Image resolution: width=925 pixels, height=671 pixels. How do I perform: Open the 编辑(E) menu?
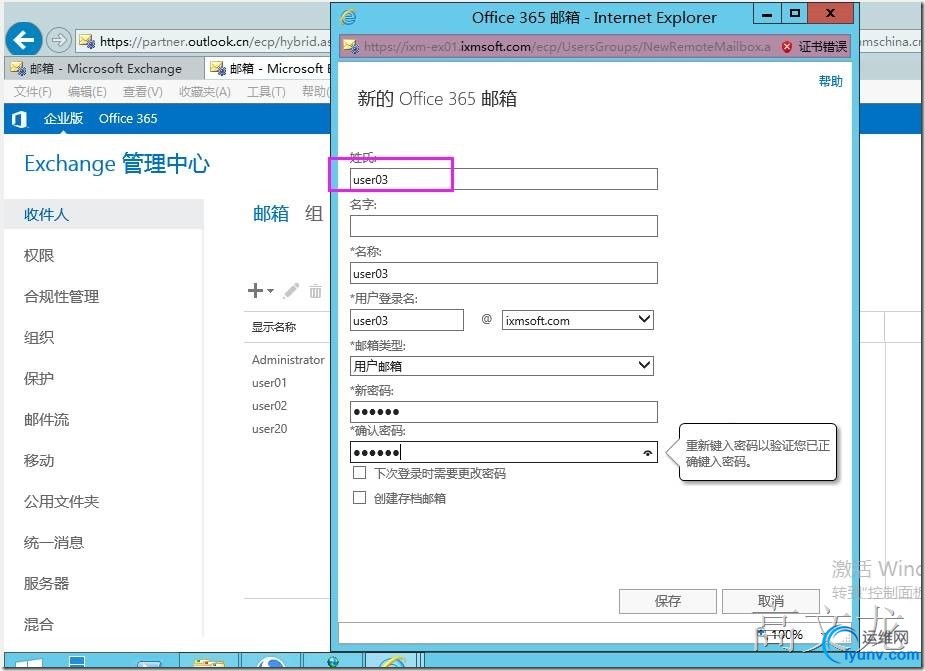click(87, 91)
